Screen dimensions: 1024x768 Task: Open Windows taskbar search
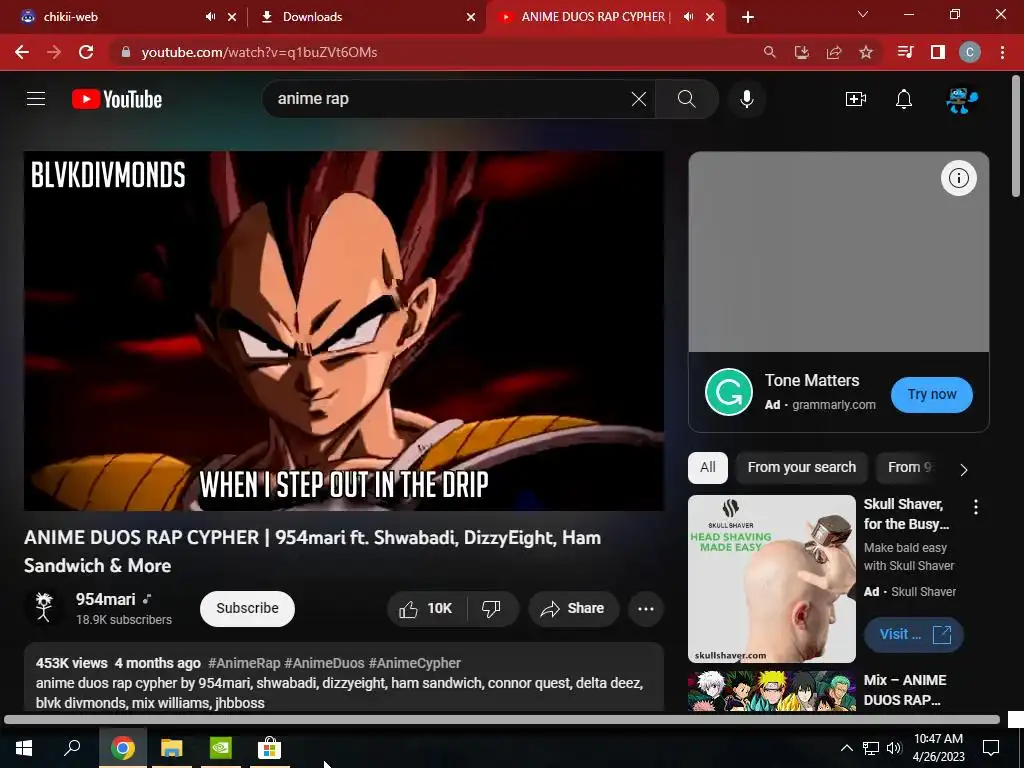(x=72, y=748)
